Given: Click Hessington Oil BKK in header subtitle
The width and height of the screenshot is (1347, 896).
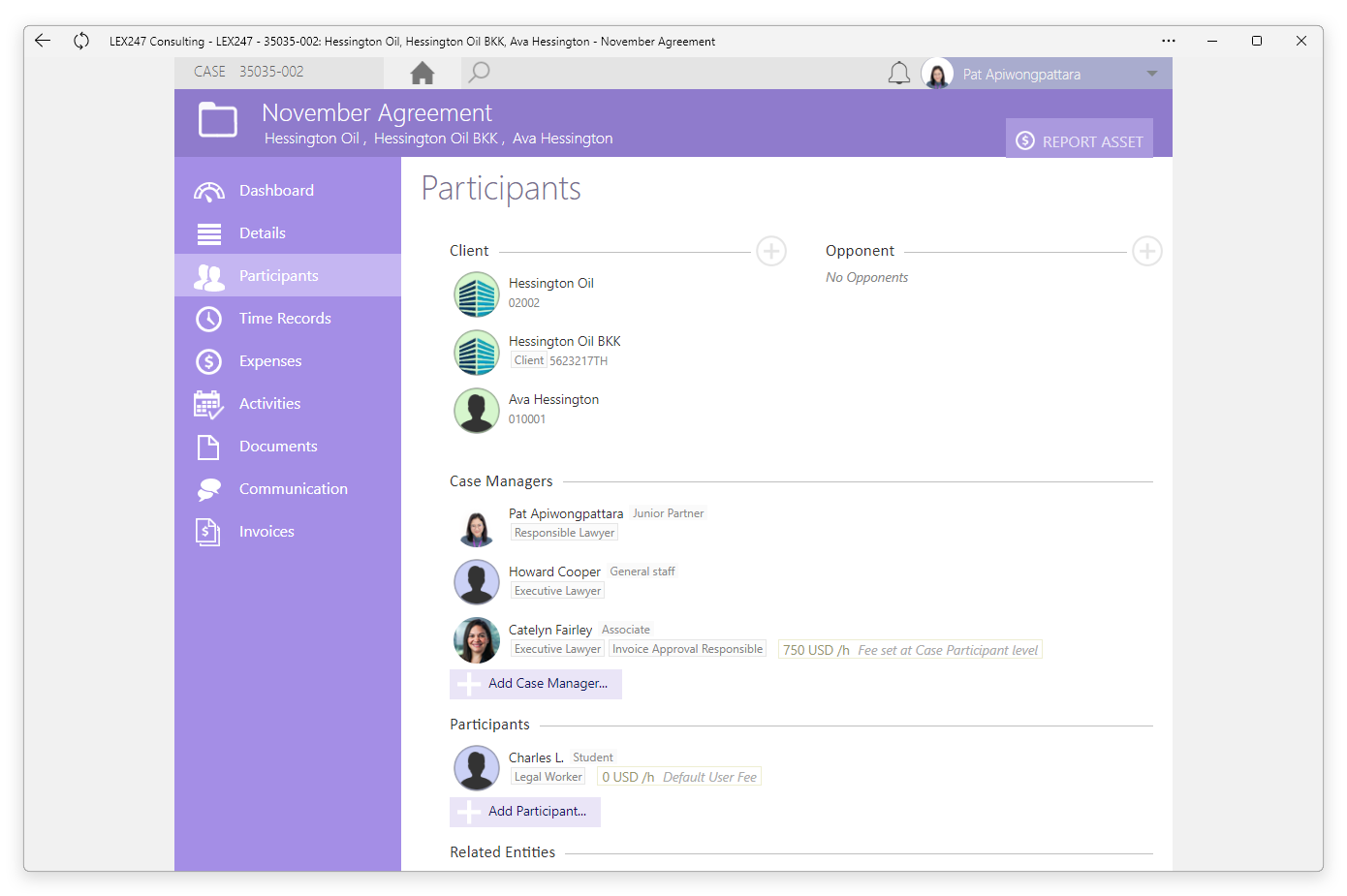Looking at the screenshot, I should point(436,139).
